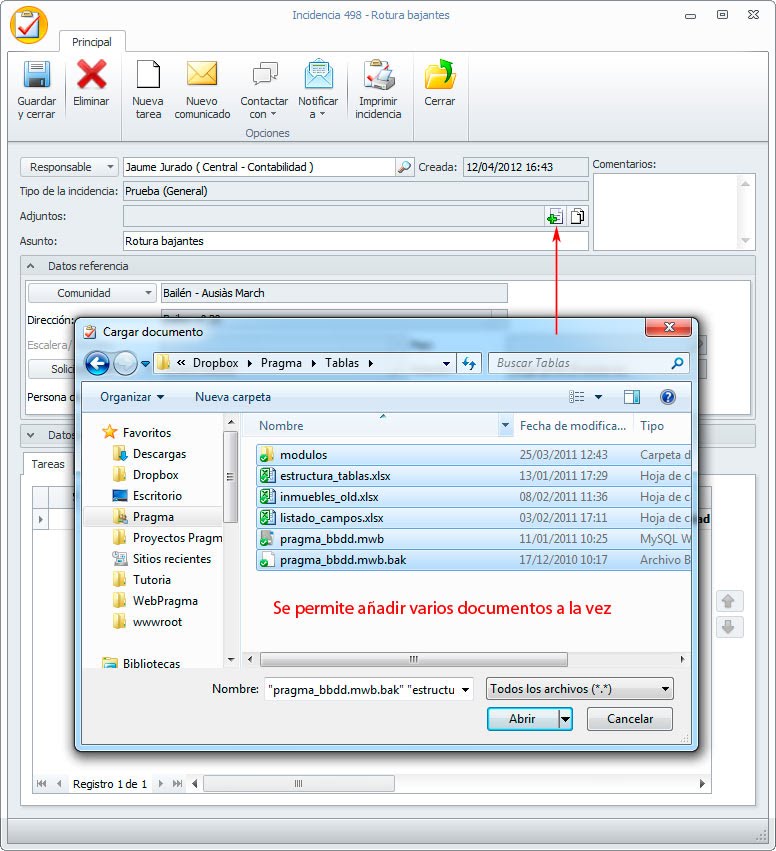Click the refresh icon next to address bar

click(x=469, y=363)
